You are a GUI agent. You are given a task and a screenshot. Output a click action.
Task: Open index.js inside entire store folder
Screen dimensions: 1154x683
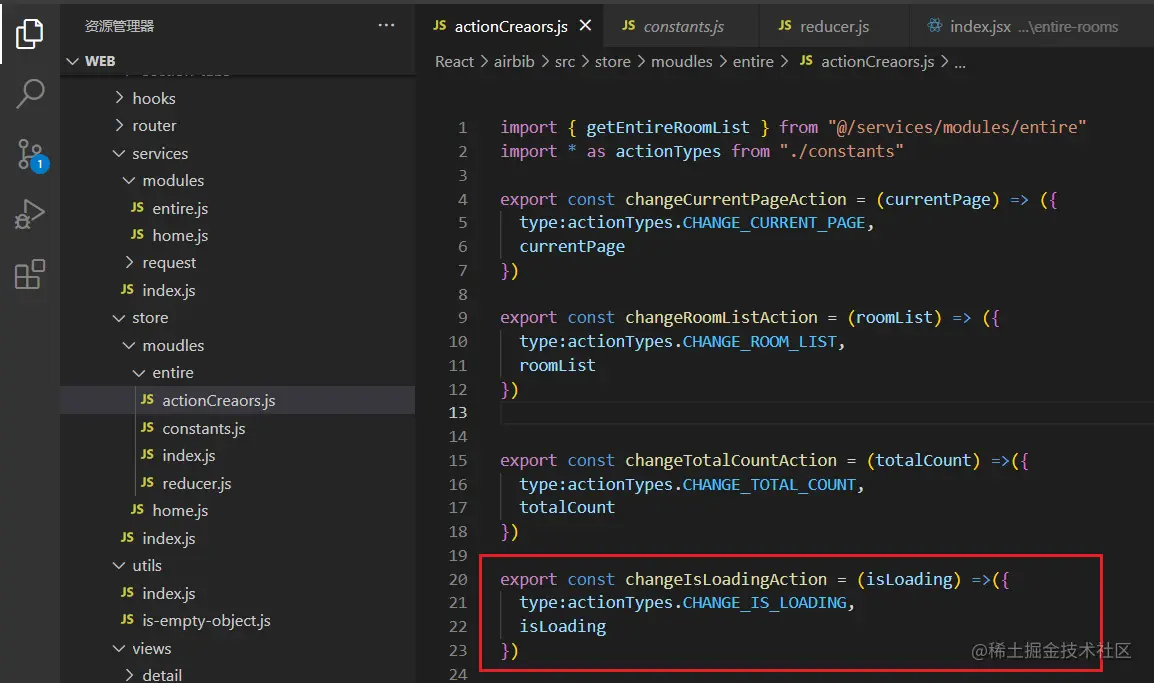click(238, 456)
